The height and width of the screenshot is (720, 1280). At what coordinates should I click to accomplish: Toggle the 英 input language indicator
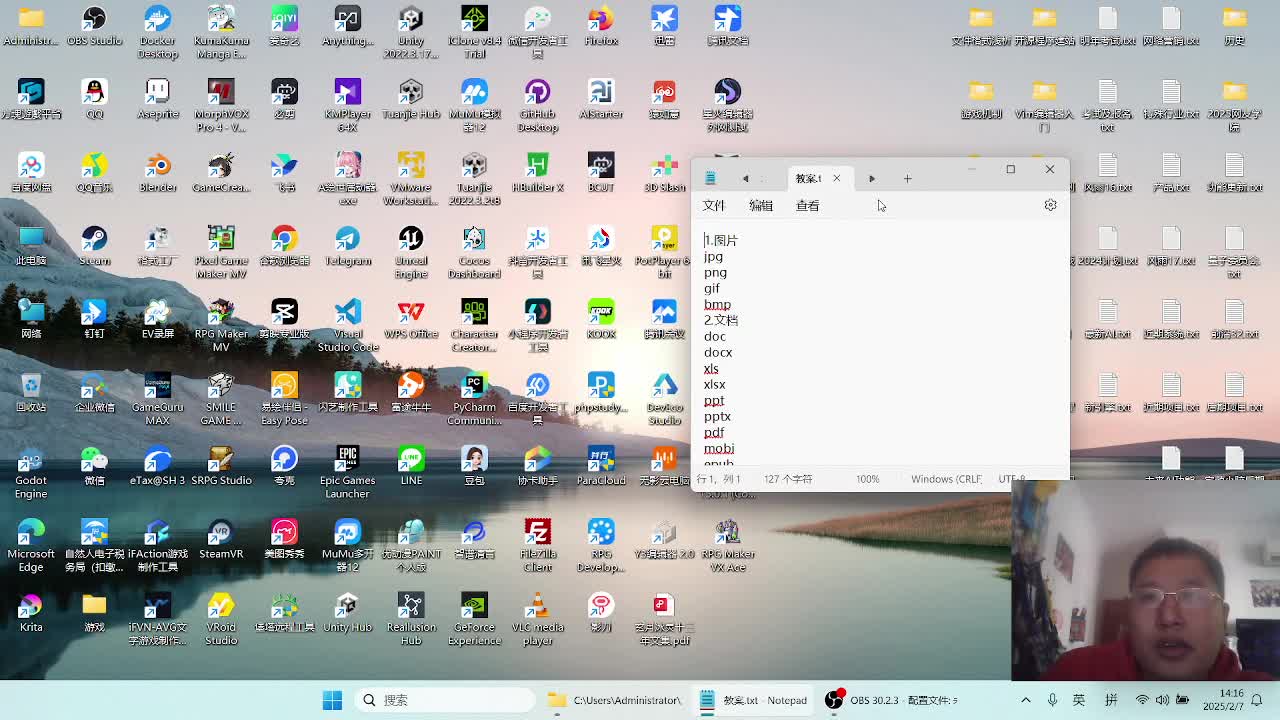click(x=1079, y=700)
